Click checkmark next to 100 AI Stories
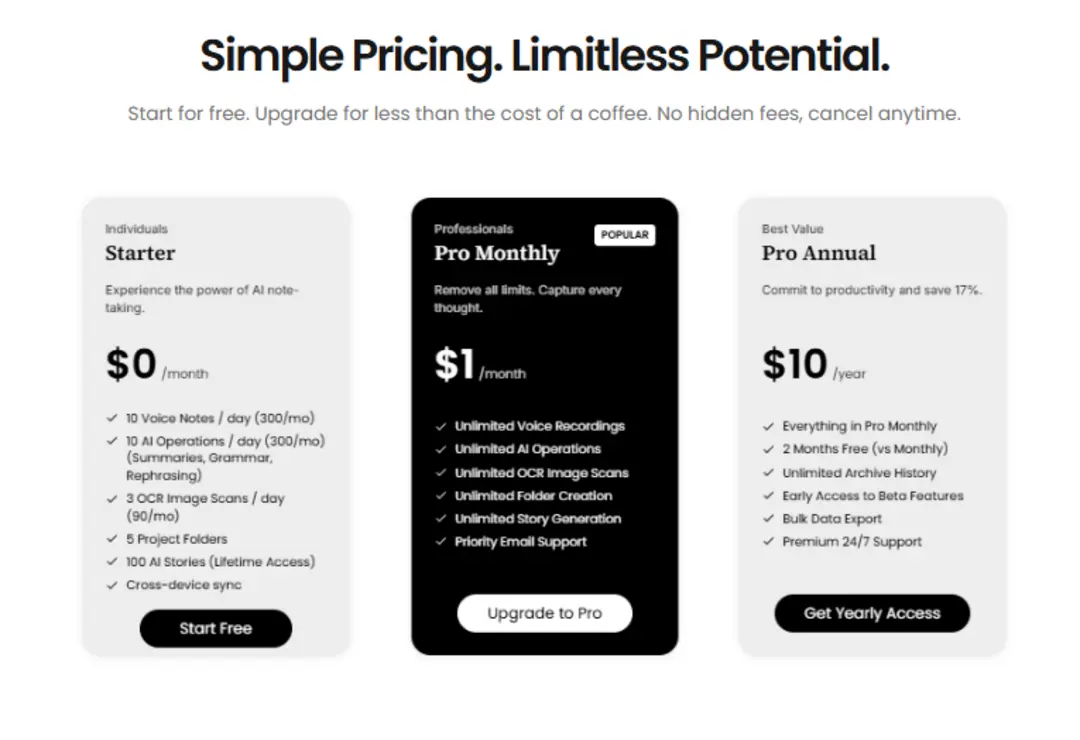 (111, 562)
